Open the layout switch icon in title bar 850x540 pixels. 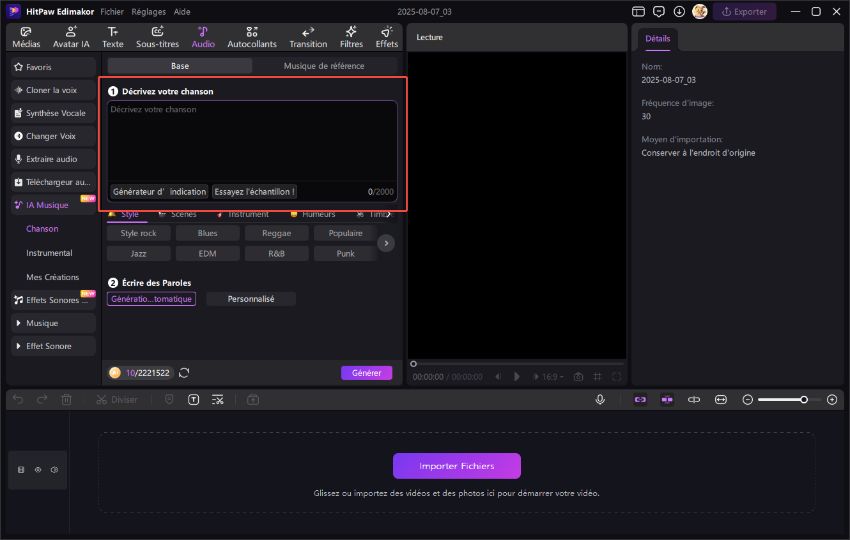click(x=639, y=11)
